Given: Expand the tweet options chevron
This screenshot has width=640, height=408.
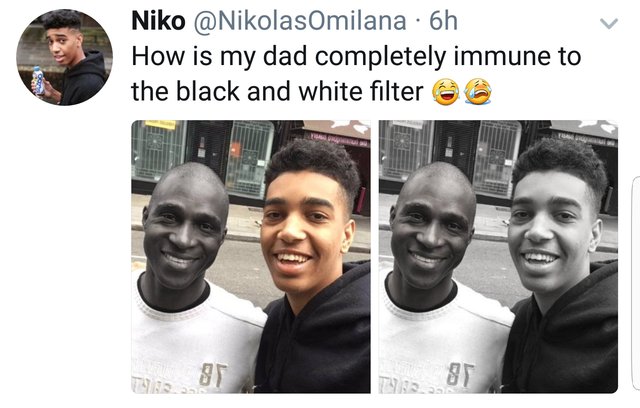Looking at the screenshot, I should 609,23.
